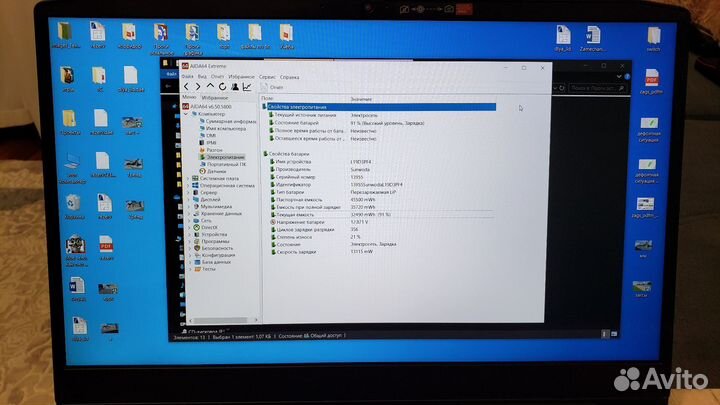720x405 pixels.
Task: Expand the Мультимедиа branch arrow
Action: point(189,207)
